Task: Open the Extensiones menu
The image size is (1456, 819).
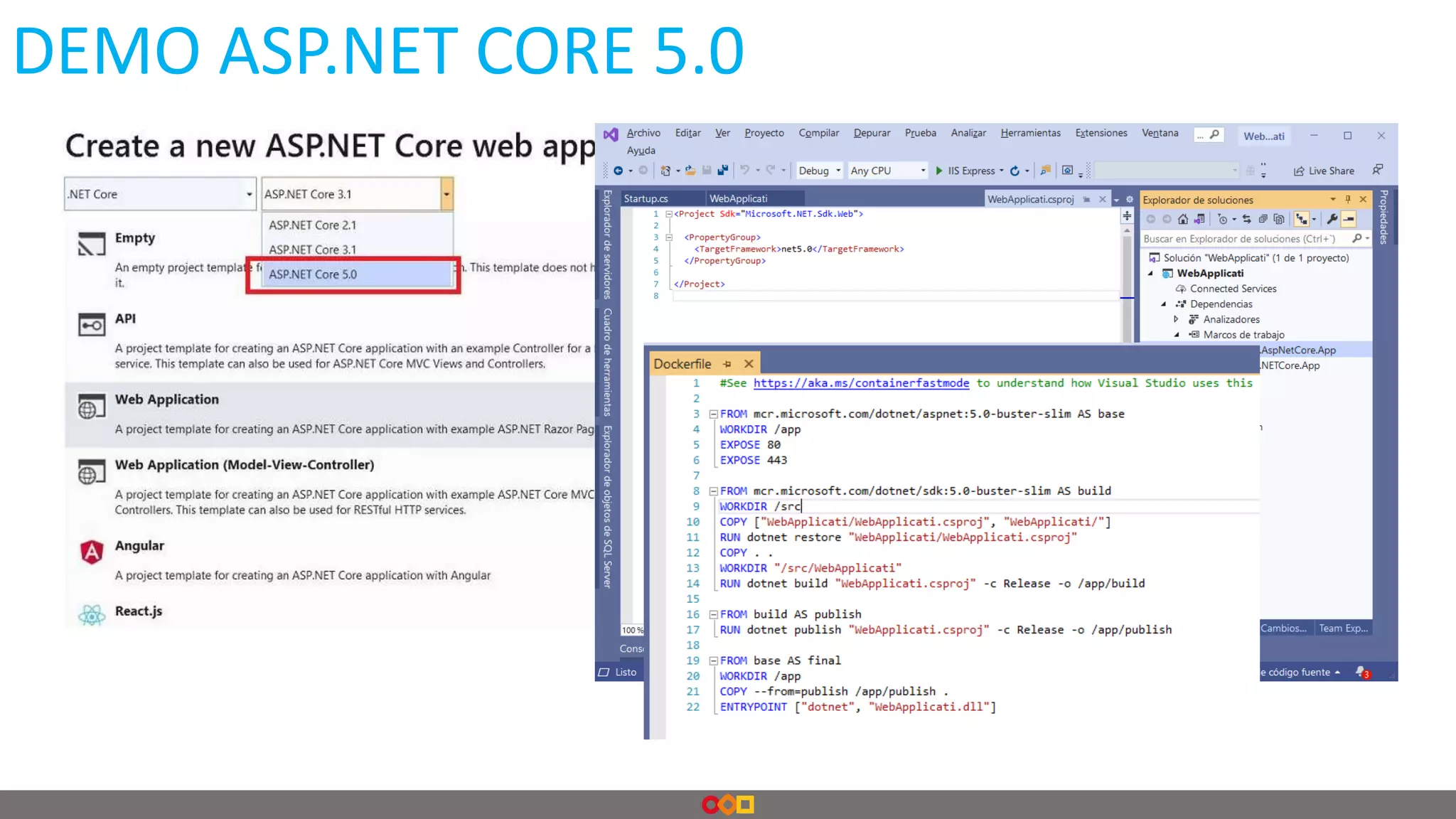Action: 1101,133
